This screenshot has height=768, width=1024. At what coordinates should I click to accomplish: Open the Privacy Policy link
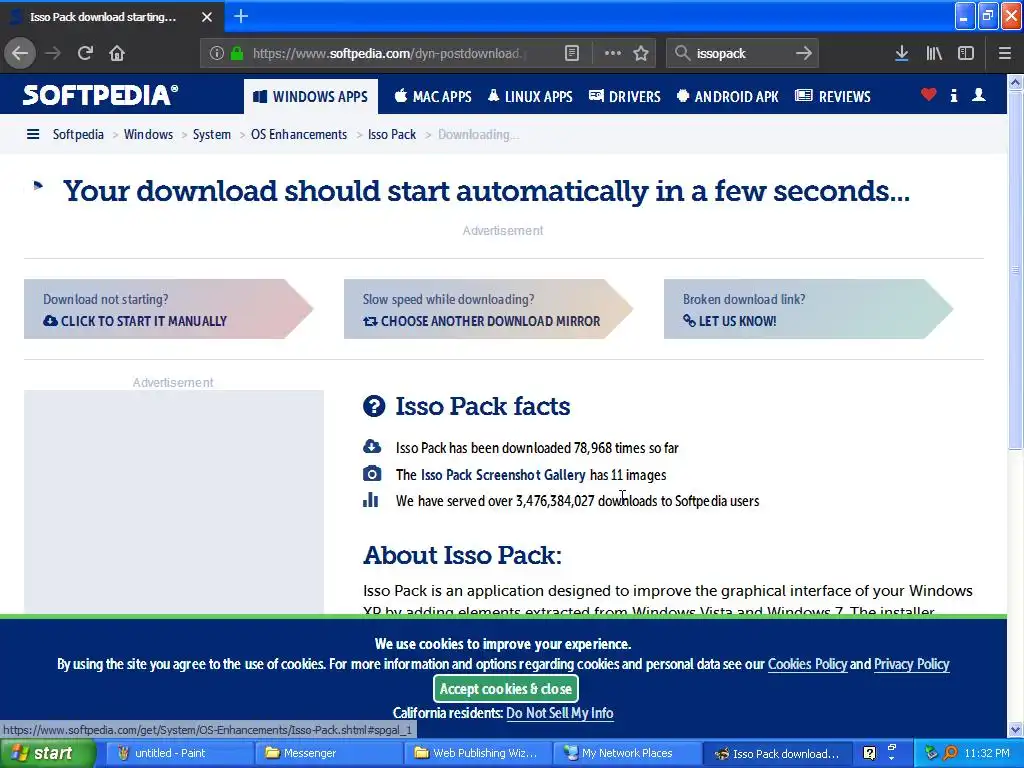(x=911, y=664)
